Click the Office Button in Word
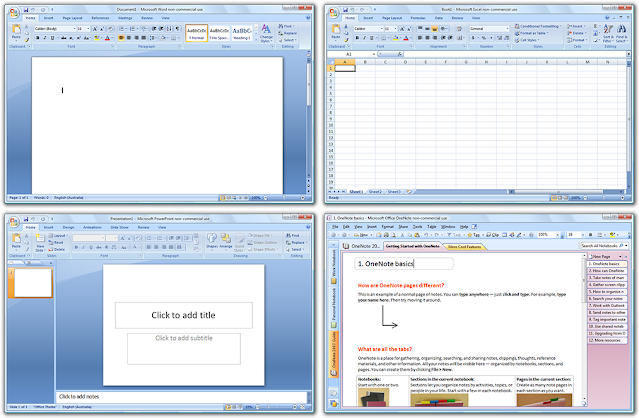 (14, 13)
